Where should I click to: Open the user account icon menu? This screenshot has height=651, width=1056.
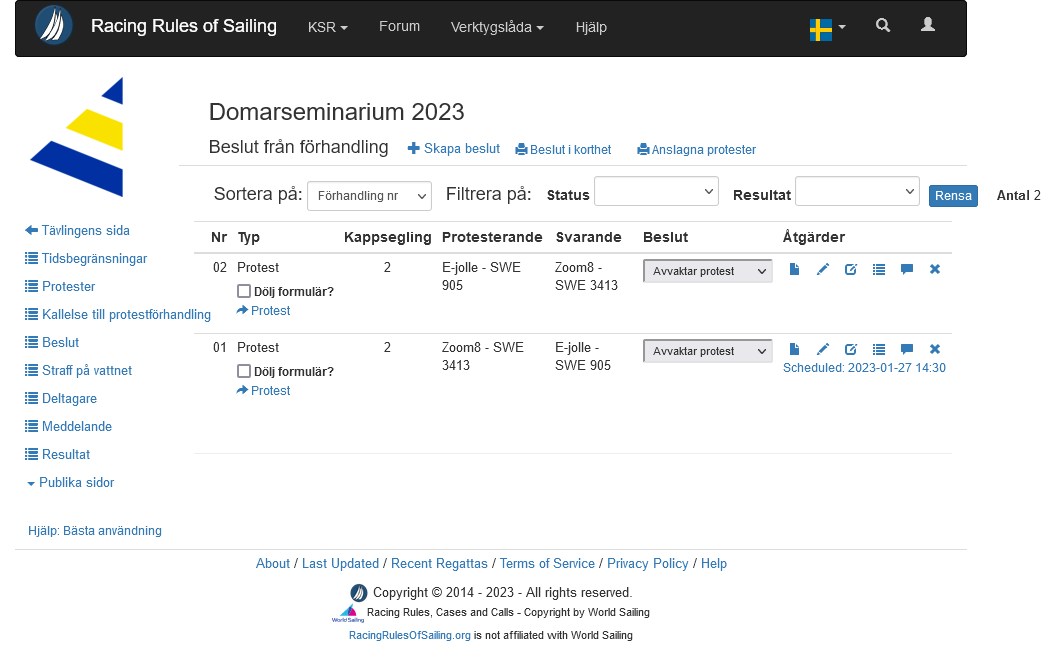928,26
